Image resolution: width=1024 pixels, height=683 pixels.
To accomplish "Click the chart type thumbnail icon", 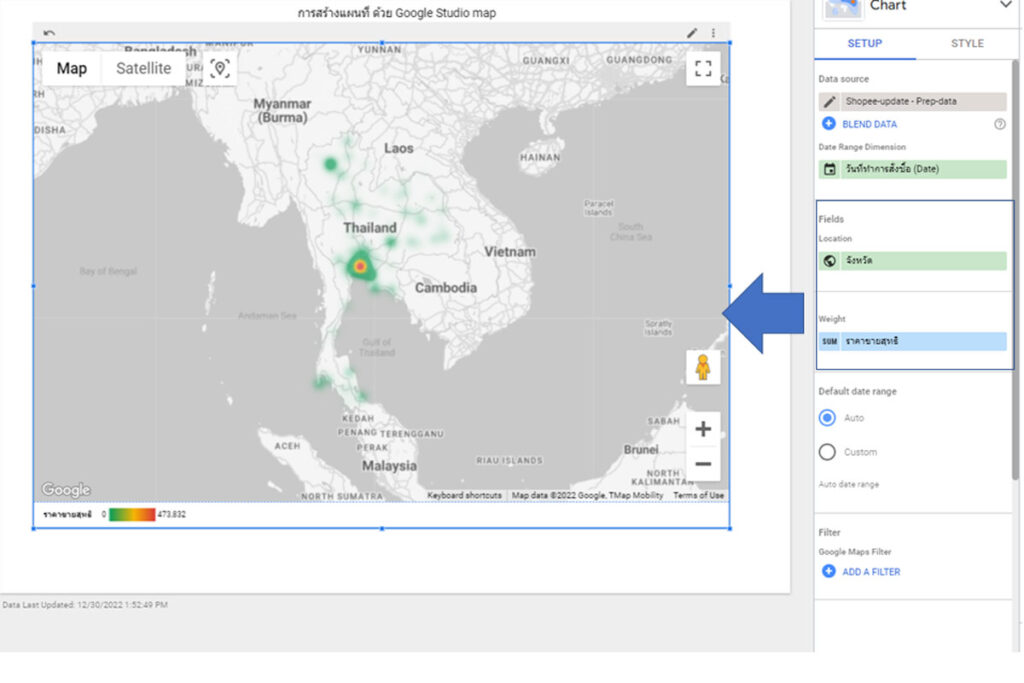I will [842, 8].
